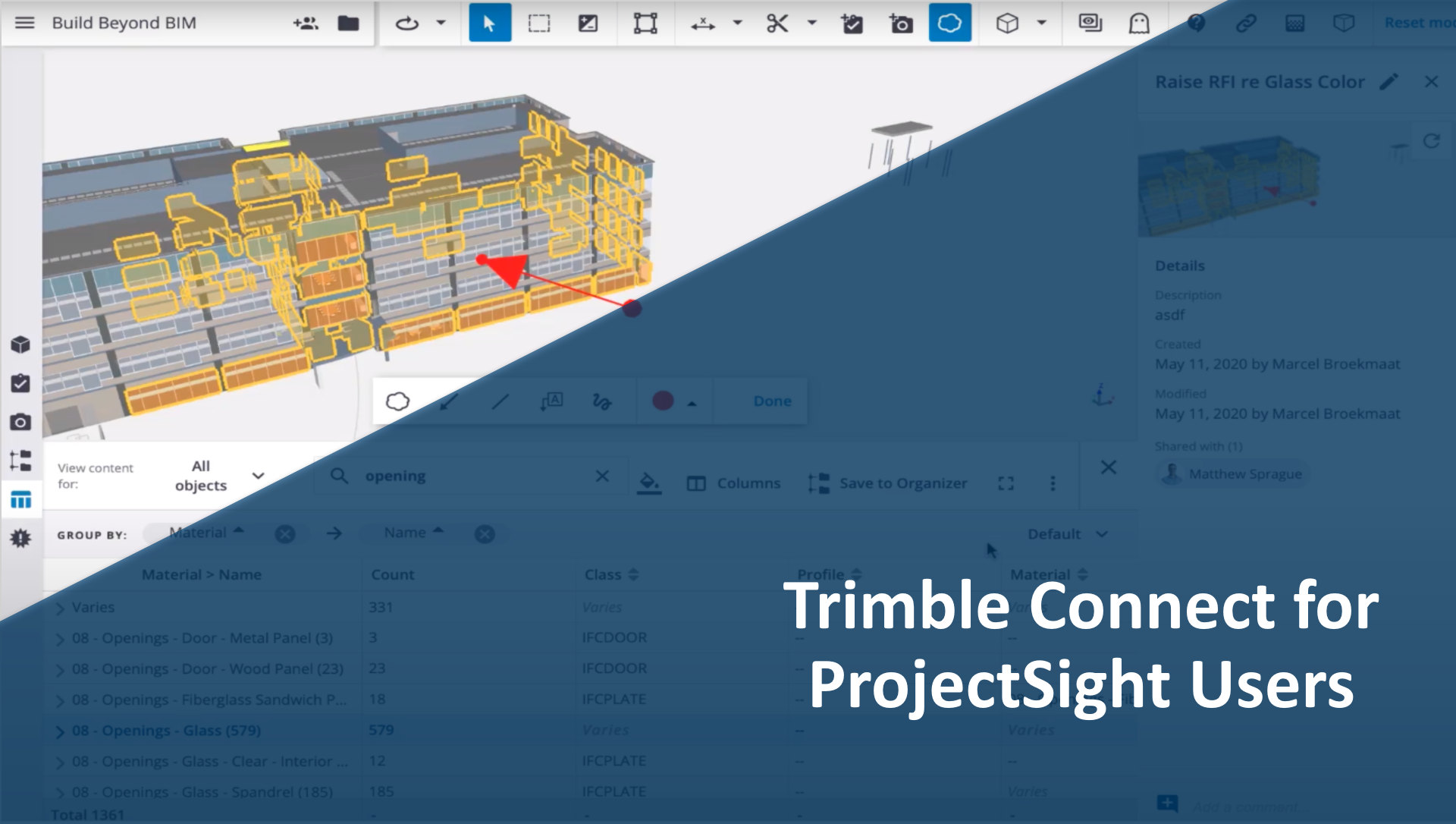This screenshot has width=1456, height=824.
Task: Open the scissors tool dropdown arrow
Action: point(811,23)
